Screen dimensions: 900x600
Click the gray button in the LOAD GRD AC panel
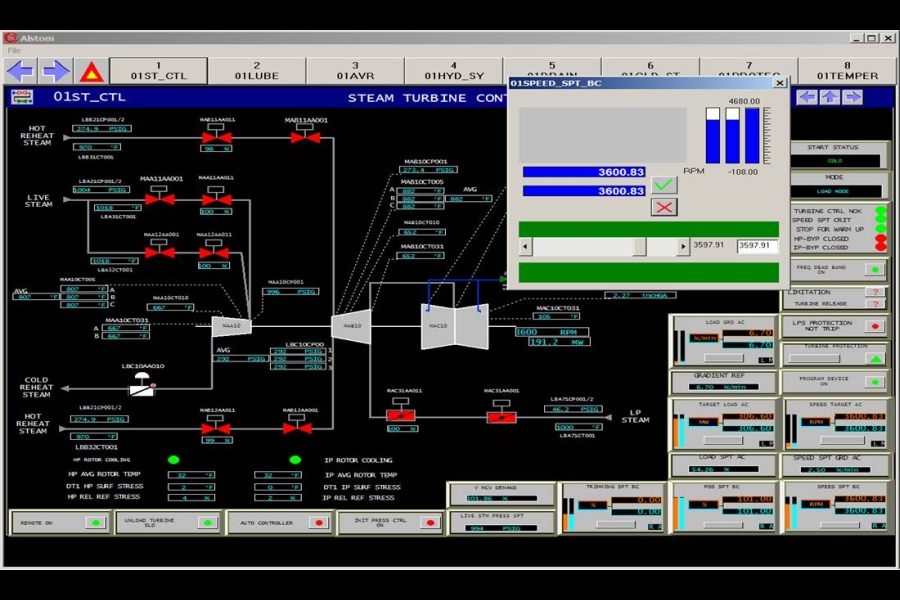pyautogui.click(x=724, y=358)
